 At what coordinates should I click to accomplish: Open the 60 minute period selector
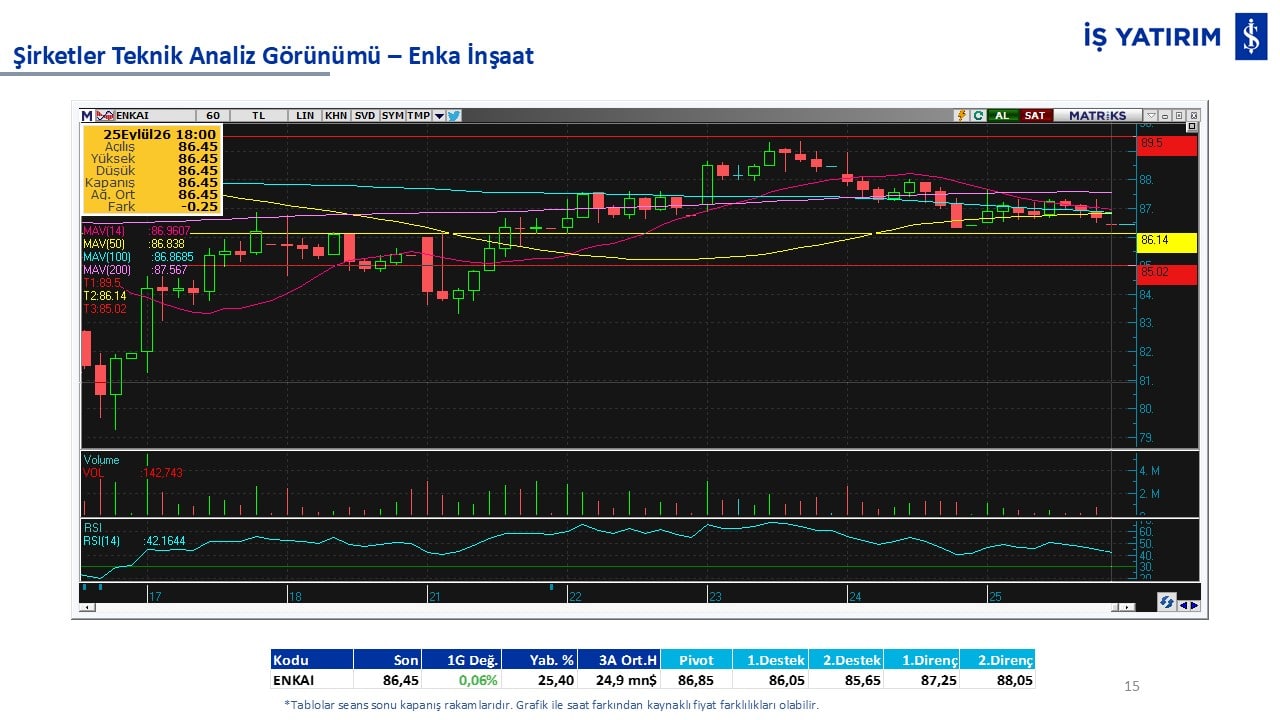pyautogui.click(x=213, y=116)
